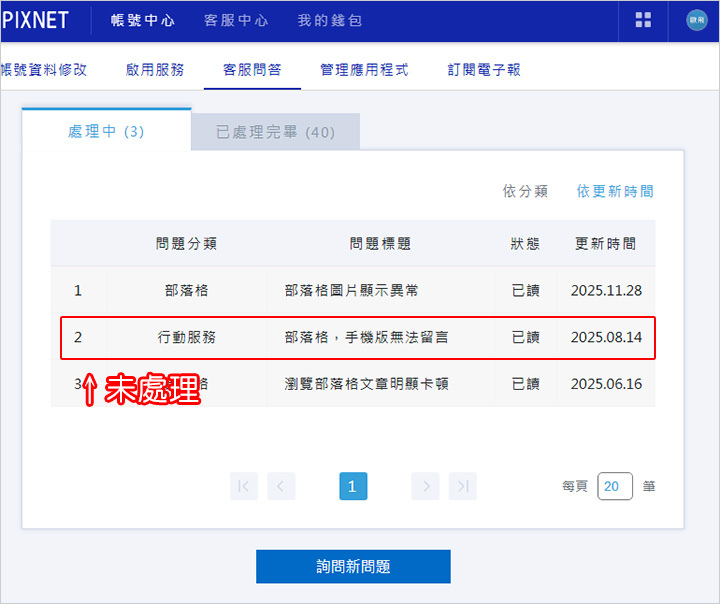720x604 pixels.
Task: Click 已讀 status of the 2025.06.16 row
Action: click(526, 384)
